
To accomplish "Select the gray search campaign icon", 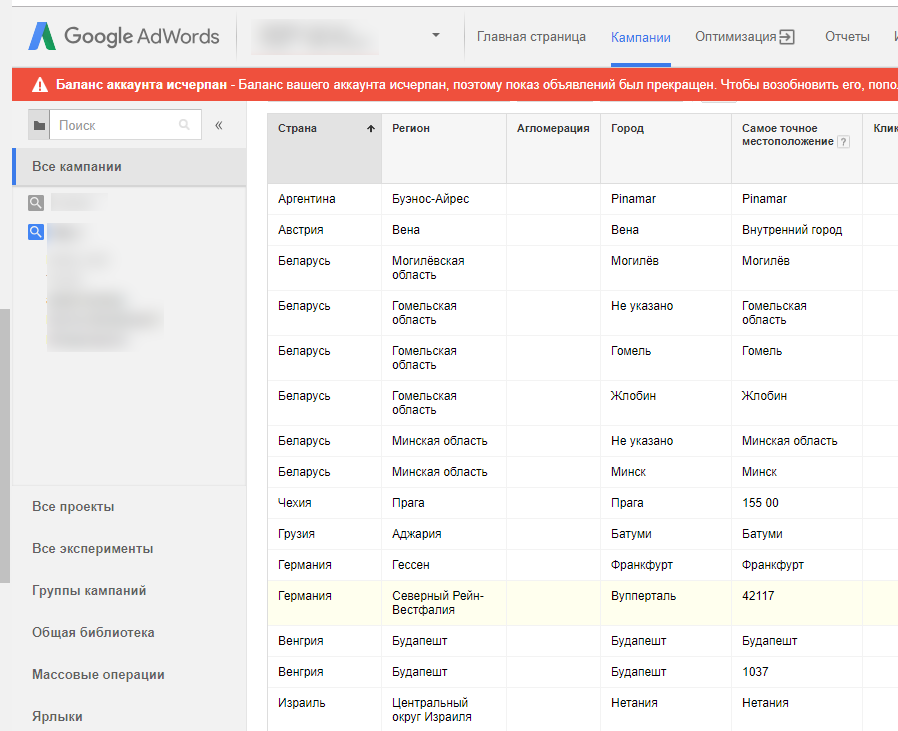I will tap(36, 202).
